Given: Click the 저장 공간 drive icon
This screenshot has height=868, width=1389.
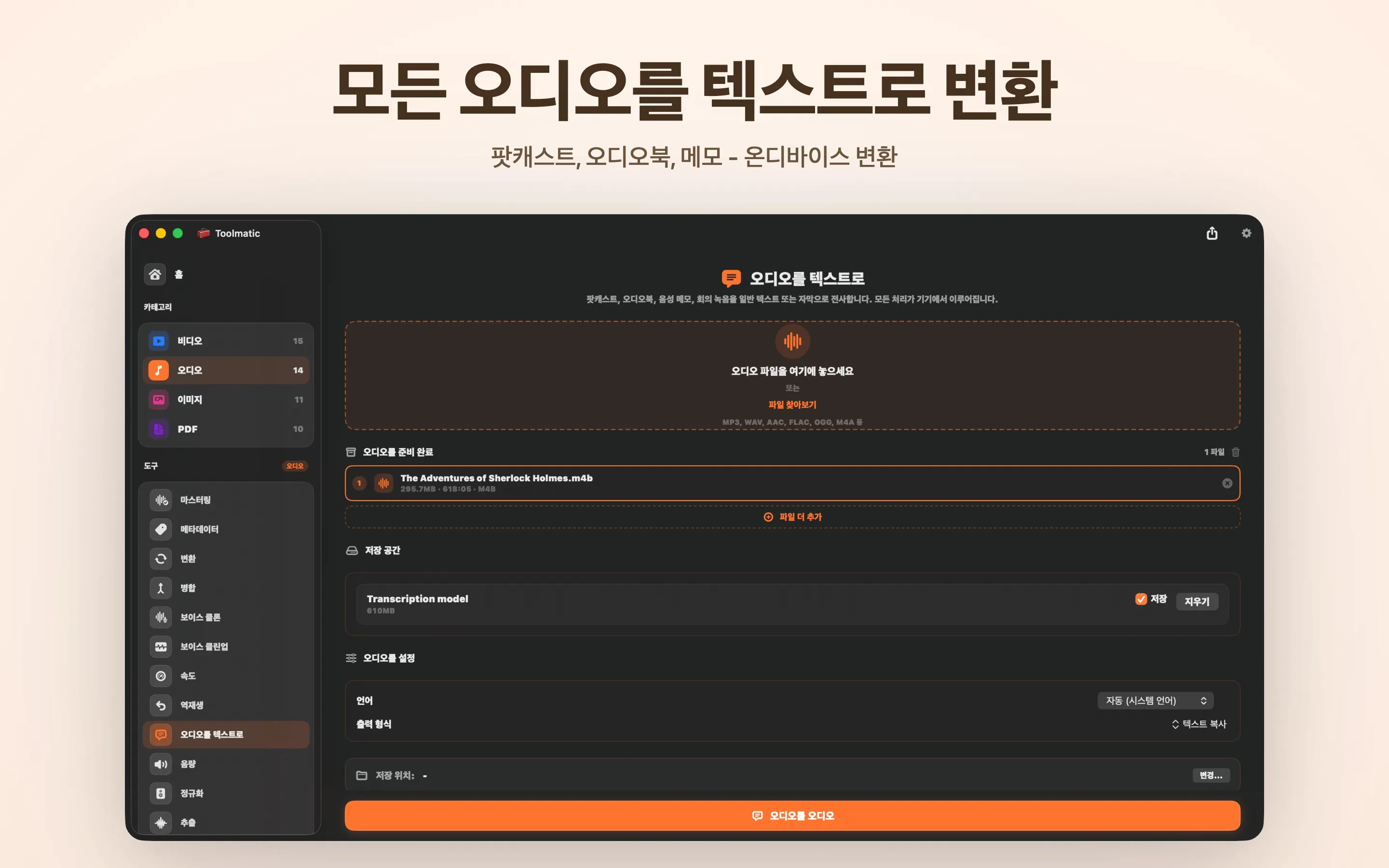Looking at the screenshot, I should (x=352, y=551).
